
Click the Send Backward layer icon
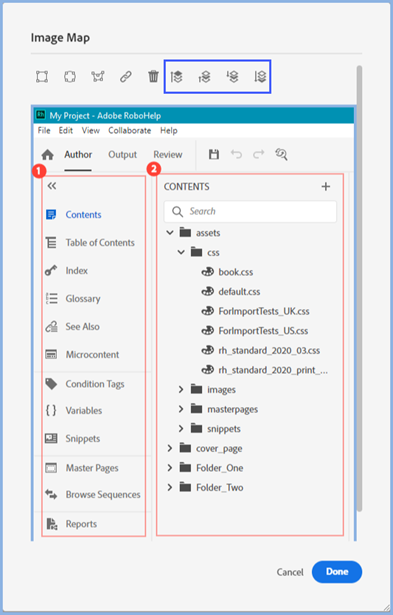pyautogui.click(x=232, y=76)
